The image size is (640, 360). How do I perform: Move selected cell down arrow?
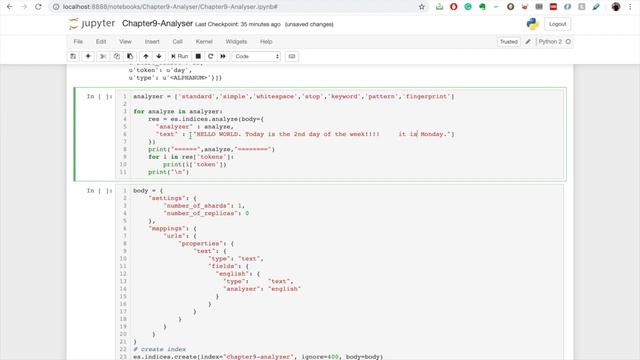[x=159, y=56]
